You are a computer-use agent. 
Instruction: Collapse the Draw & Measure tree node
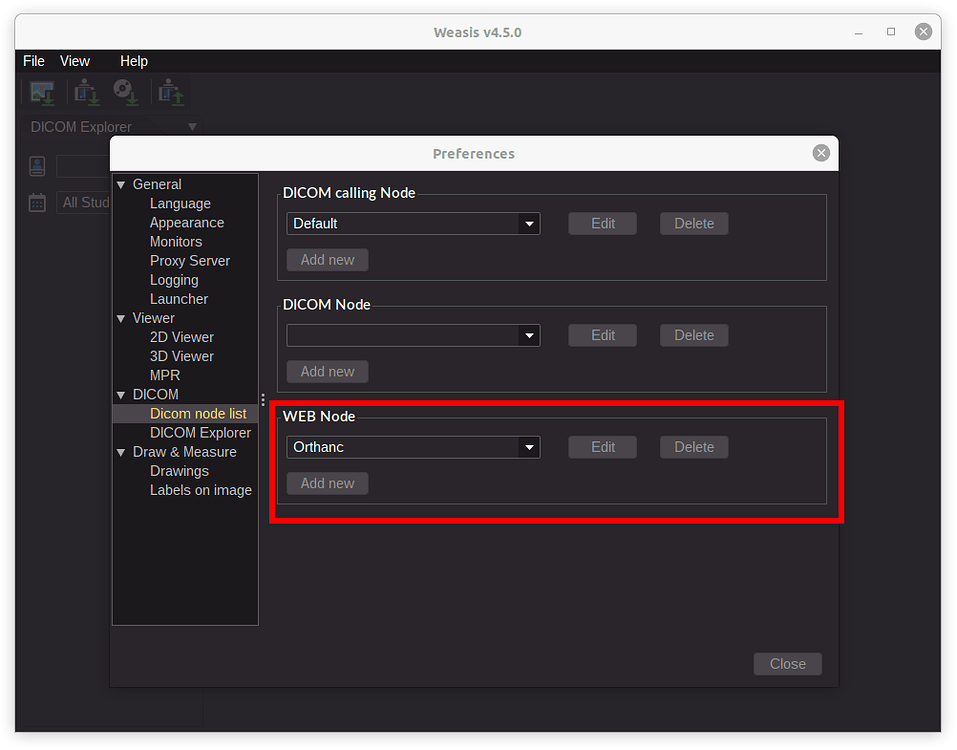[121, 452]
